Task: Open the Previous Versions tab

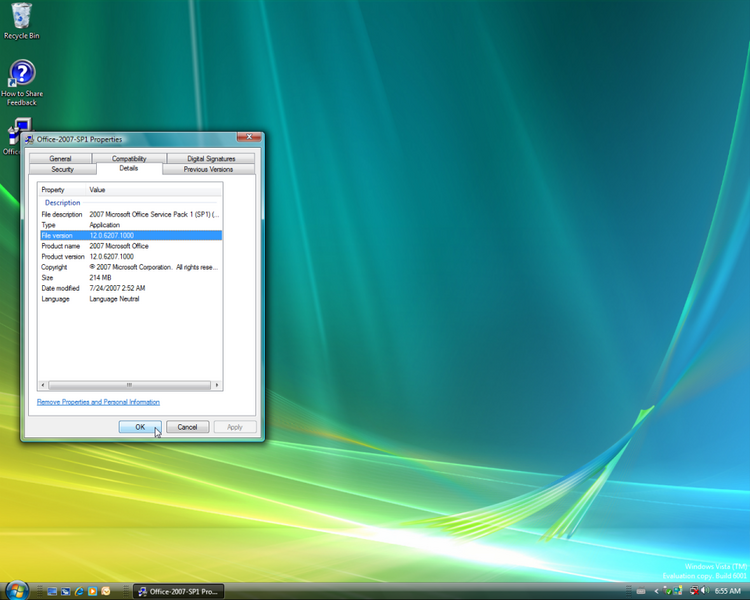Action: point(208,169)
